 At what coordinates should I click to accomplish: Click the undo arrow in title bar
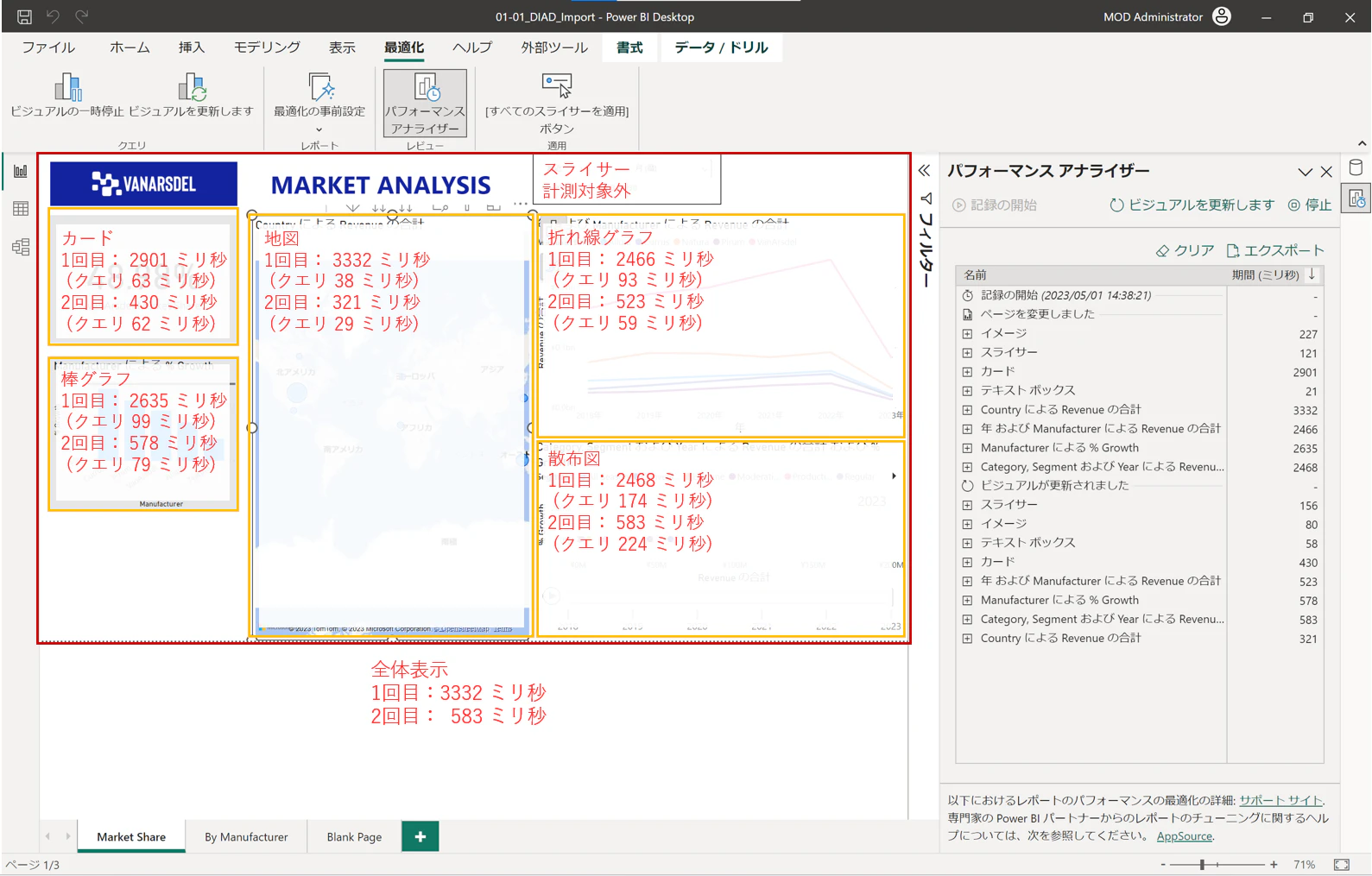tap(54, 16)
